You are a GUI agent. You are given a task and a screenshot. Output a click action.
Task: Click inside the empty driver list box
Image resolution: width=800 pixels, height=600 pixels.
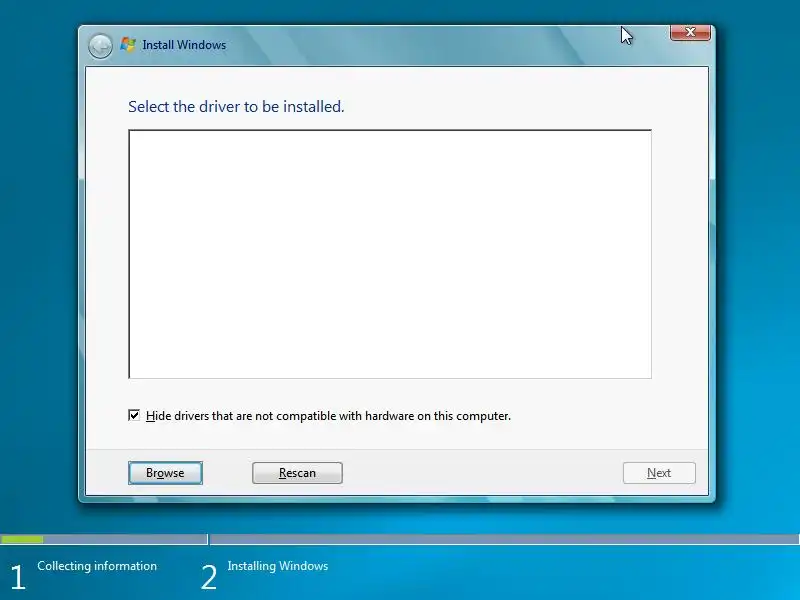tap(390, 254)
